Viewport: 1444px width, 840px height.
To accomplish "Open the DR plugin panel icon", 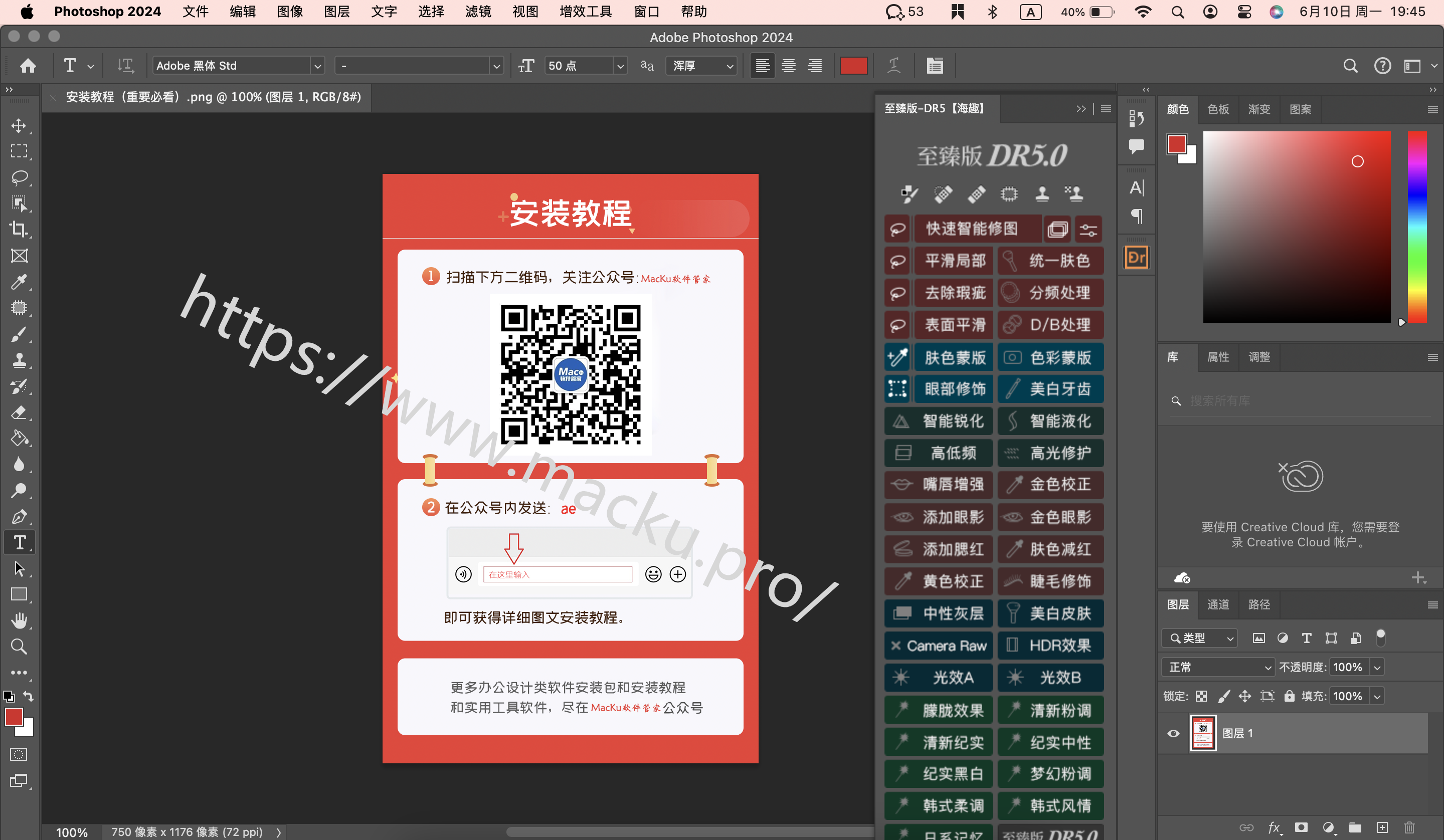I will [x=1136, y=257].
